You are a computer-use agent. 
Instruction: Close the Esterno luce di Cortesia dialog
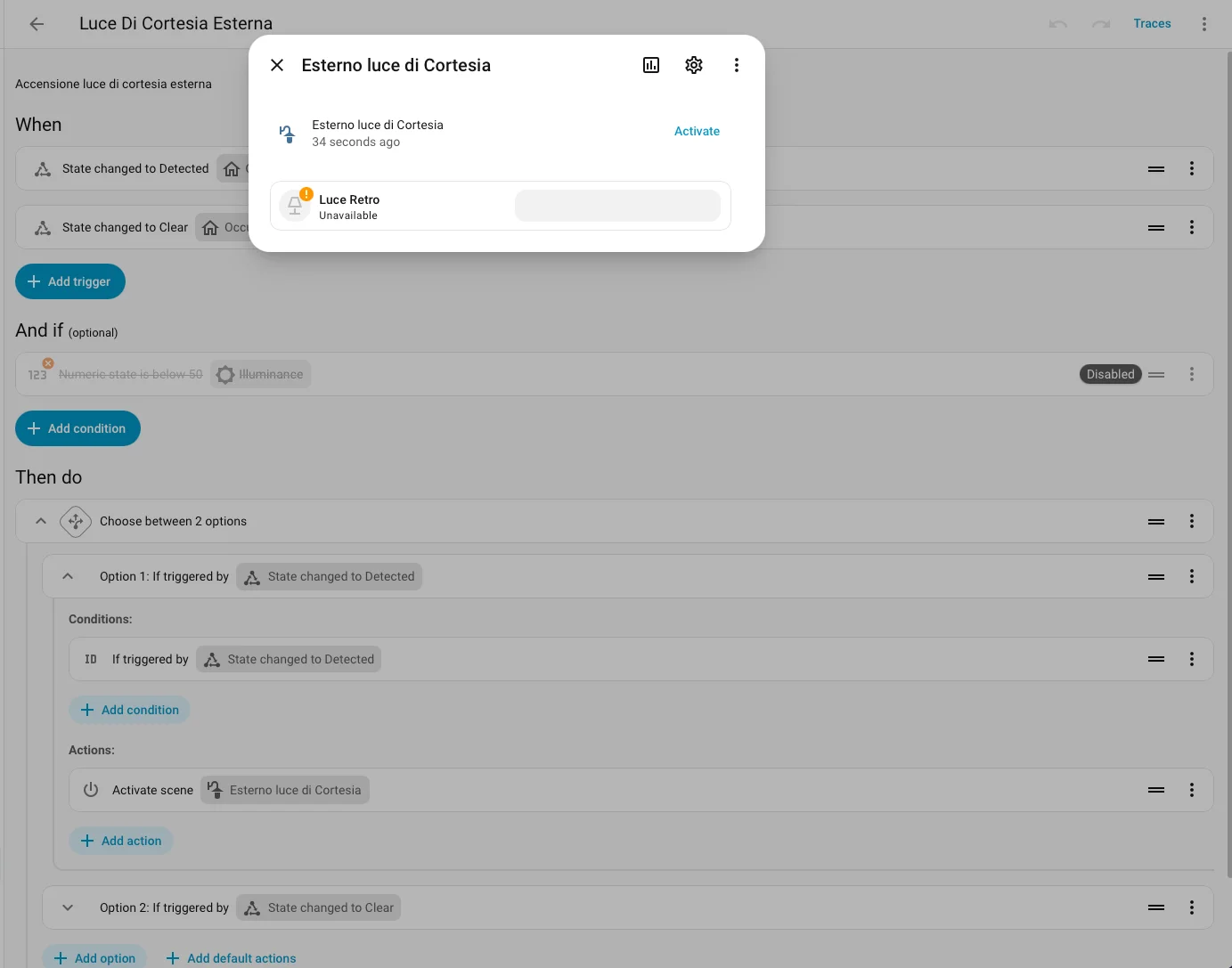[277, 65]
